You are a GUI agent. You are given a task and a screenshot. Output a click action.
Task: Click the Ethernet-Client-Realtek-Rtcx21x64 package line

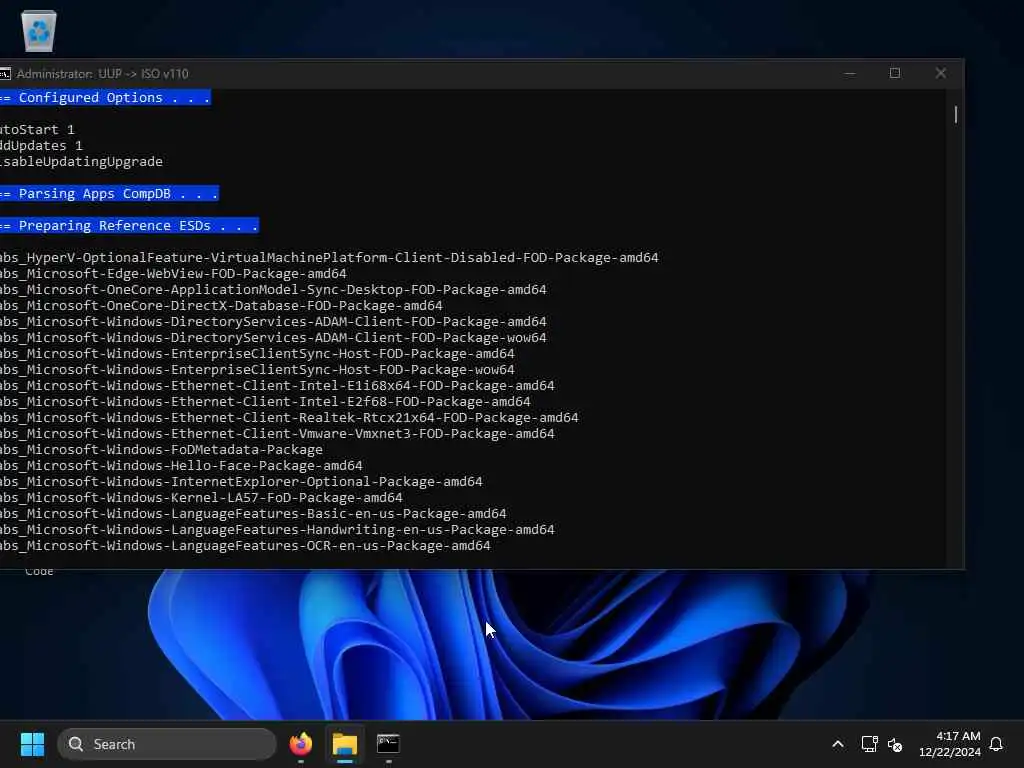[289, 417]
